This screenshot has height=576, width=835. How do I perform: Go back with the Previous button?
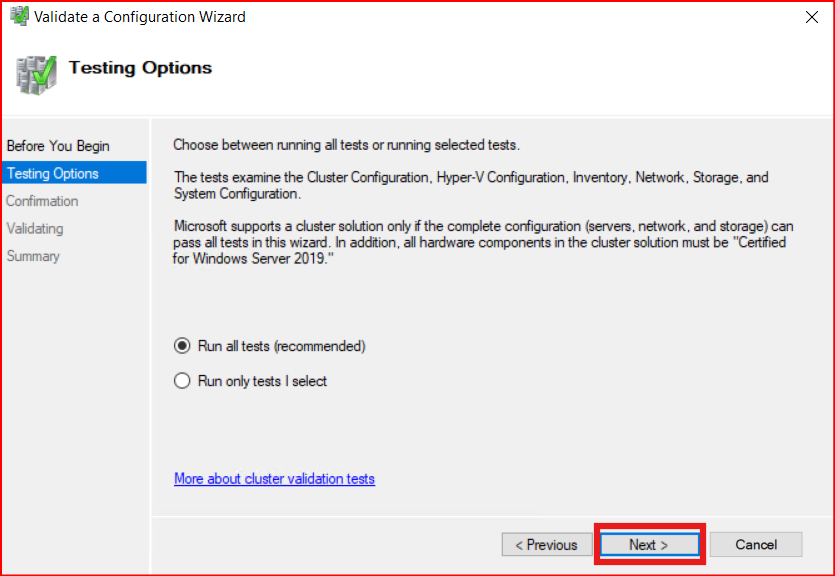coord(545,545)
